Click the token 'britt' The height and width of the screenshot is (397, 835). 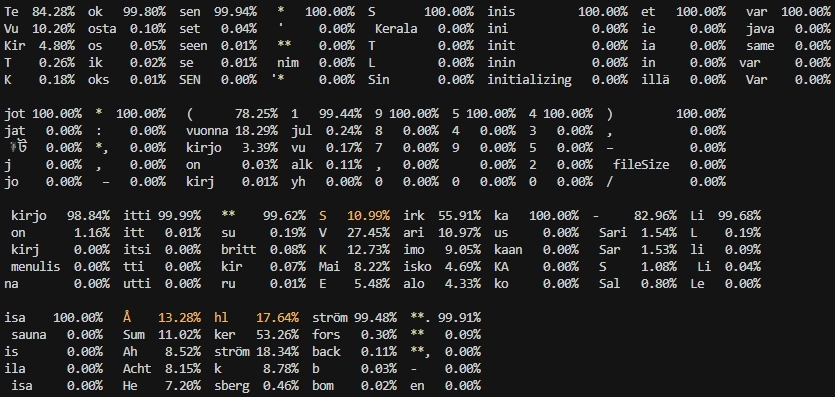click(x=239, y=250)
